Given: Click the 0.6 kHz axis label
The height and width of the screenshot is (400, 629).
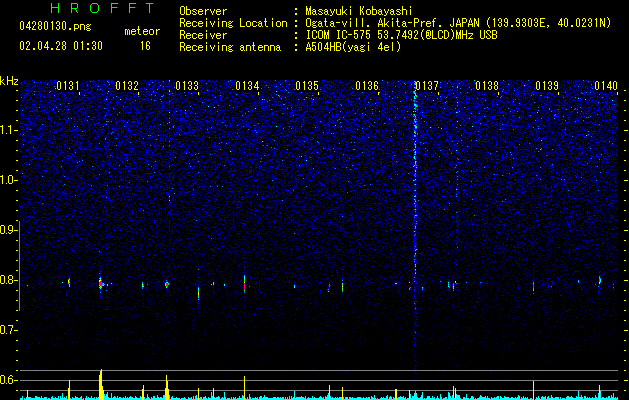Looking at the screenshot, I should [8, 380].
